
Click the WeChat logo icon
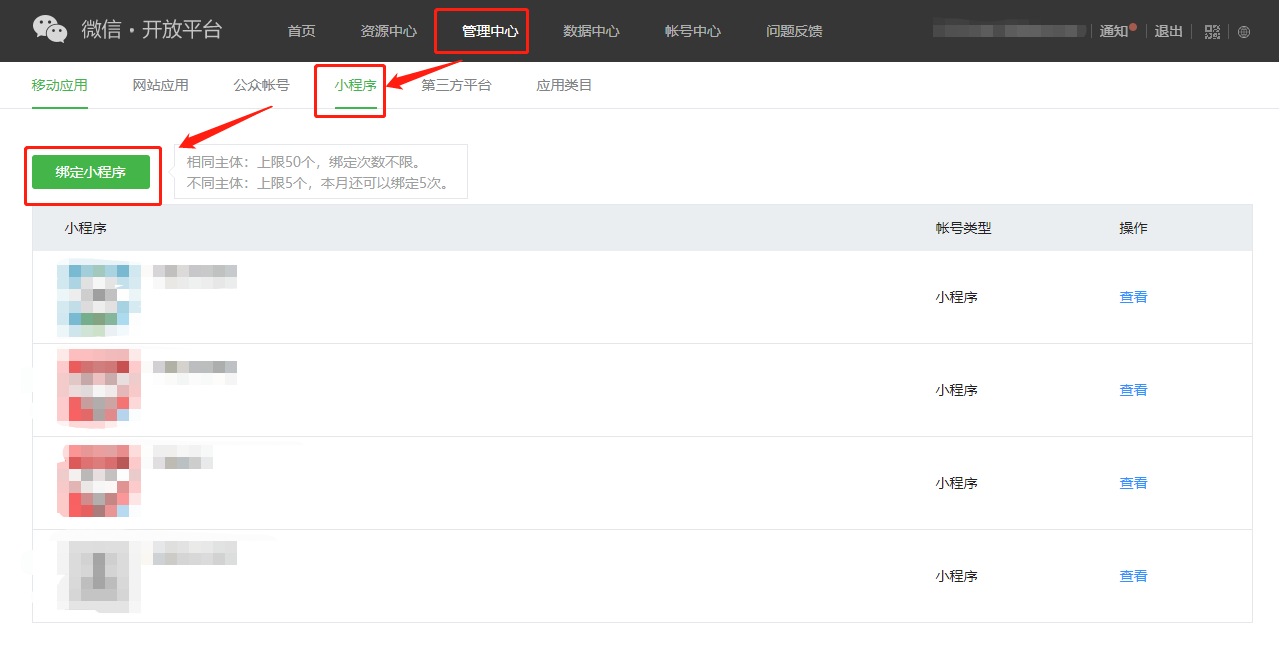pyautogui.click(x=50, y=29)
